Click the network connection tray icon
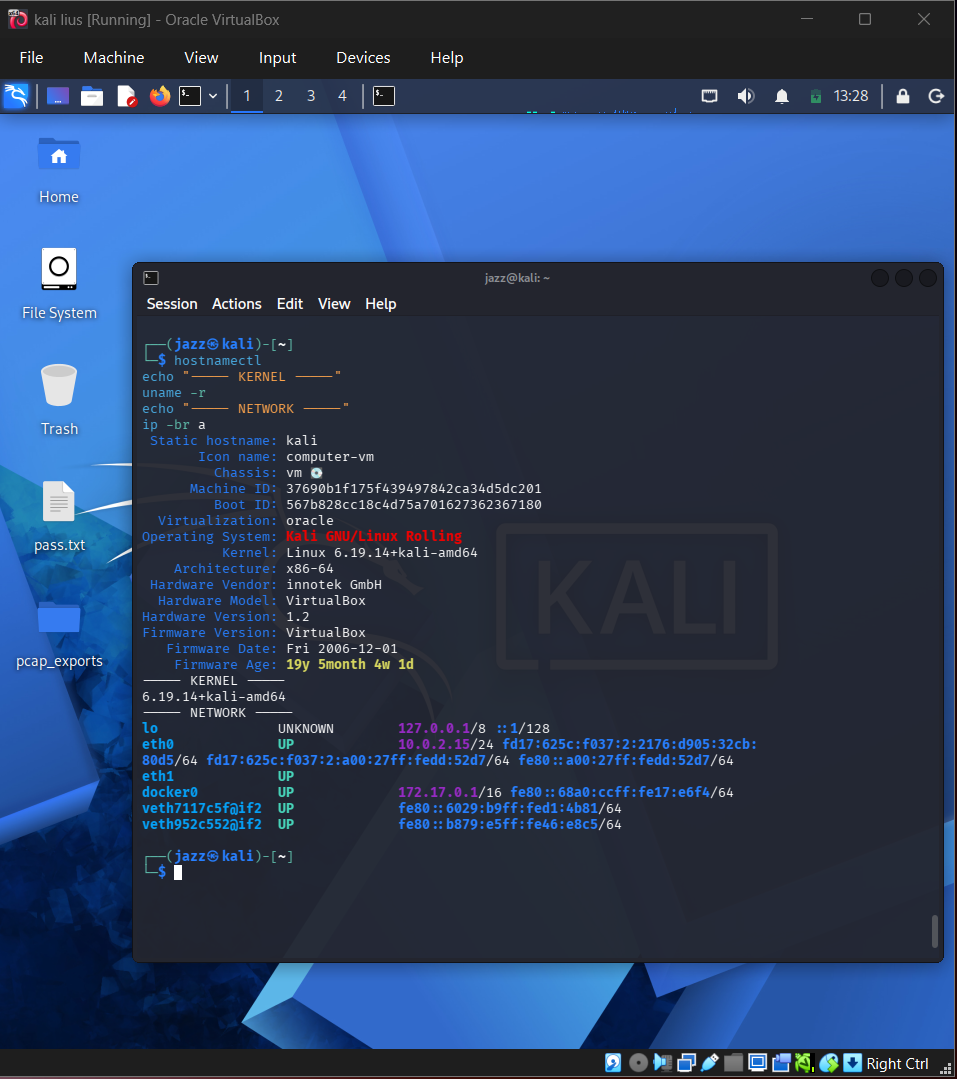 coord(709,96)
